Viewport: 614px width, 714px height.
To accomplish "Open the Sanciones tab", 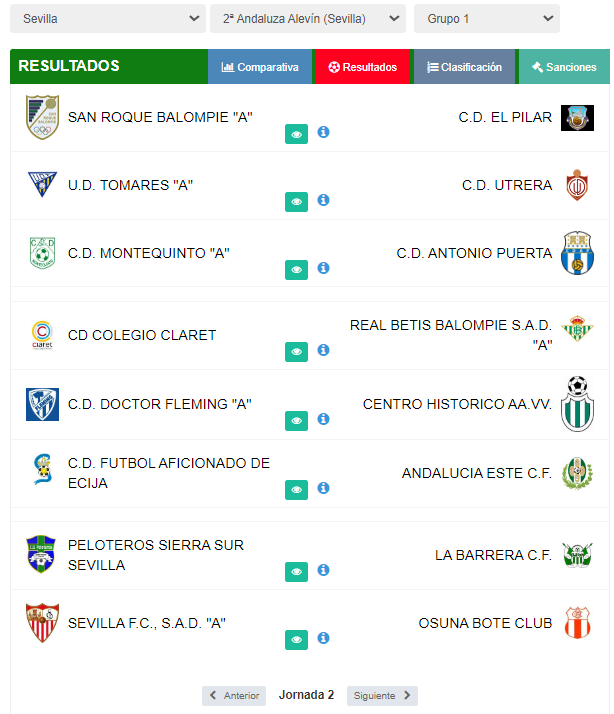I will pyautogui.click(x=564, y=67).
